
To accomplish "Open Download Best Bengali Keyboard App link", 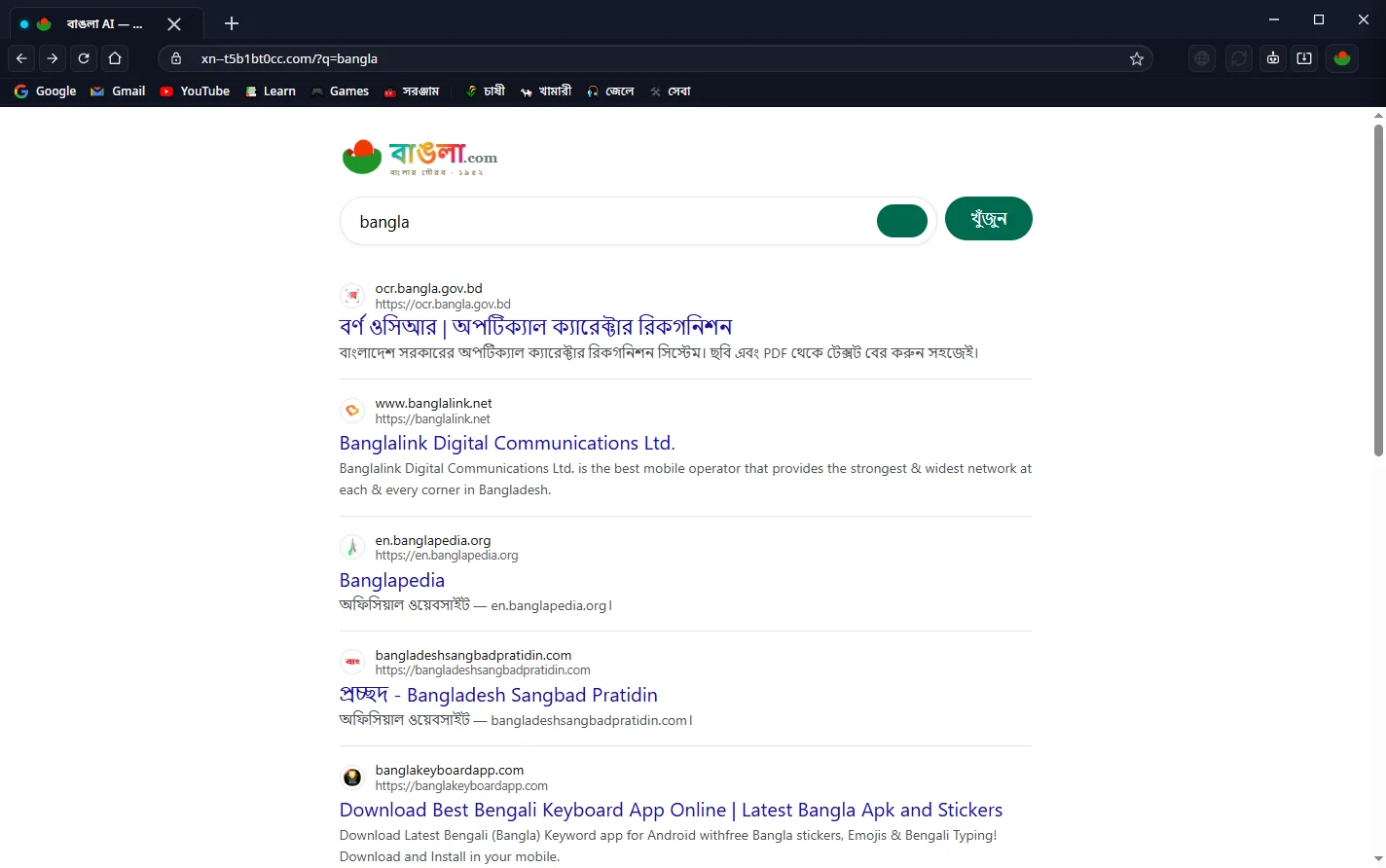I will click(x=671, y=811).
